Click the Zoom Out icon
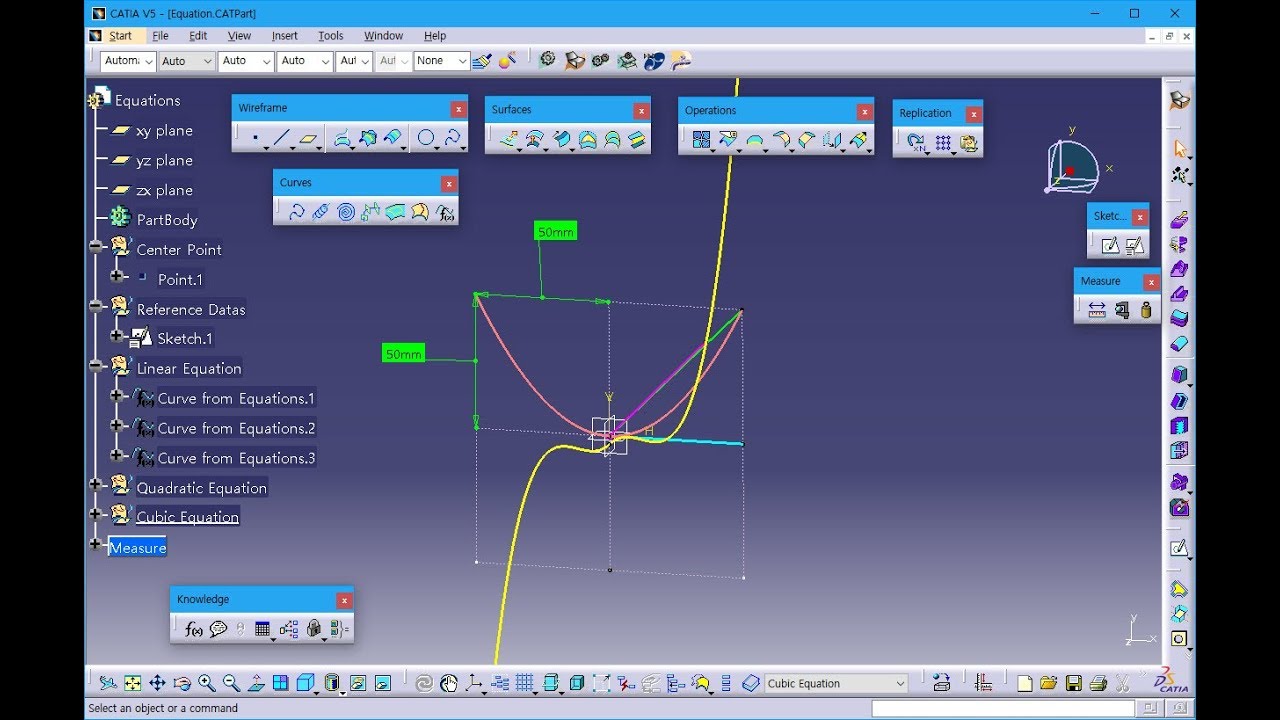1280x720 pixels. (x=231, y=684)
